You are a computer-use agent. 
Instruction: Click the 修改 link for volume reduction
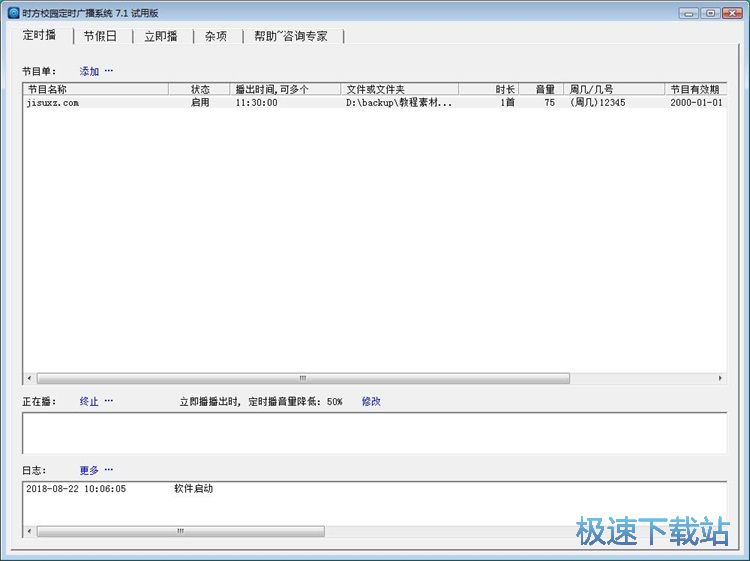click(371, 401)
